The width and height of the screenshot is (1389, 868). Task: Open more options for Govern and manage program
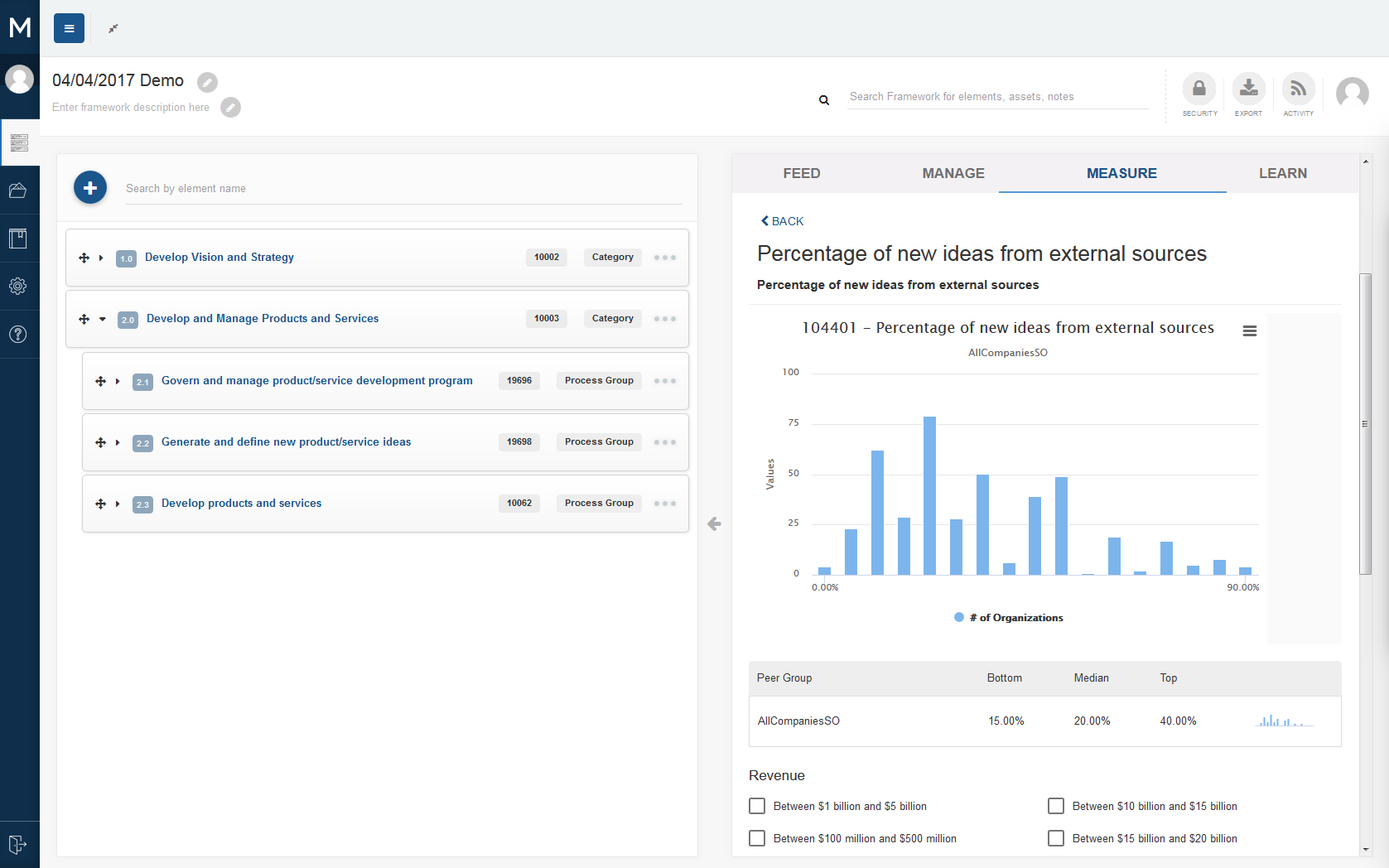665,381
